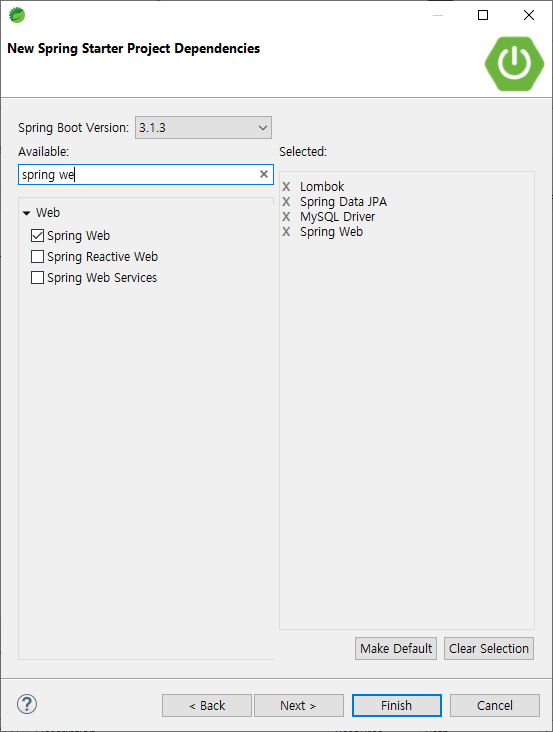This screenshot has height=732, width=553.
Task: Close the dialog window
Action: coord(529,15)
